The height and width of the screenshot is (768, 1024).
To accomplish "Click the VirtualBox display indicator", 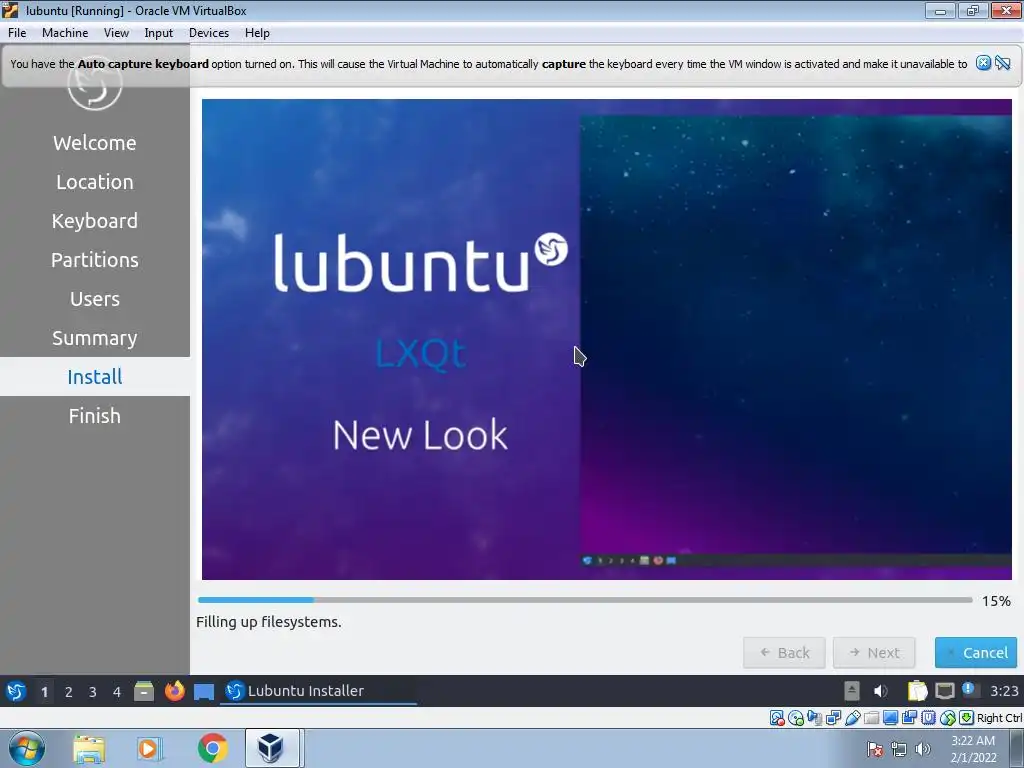I will (x=890, y=718).
